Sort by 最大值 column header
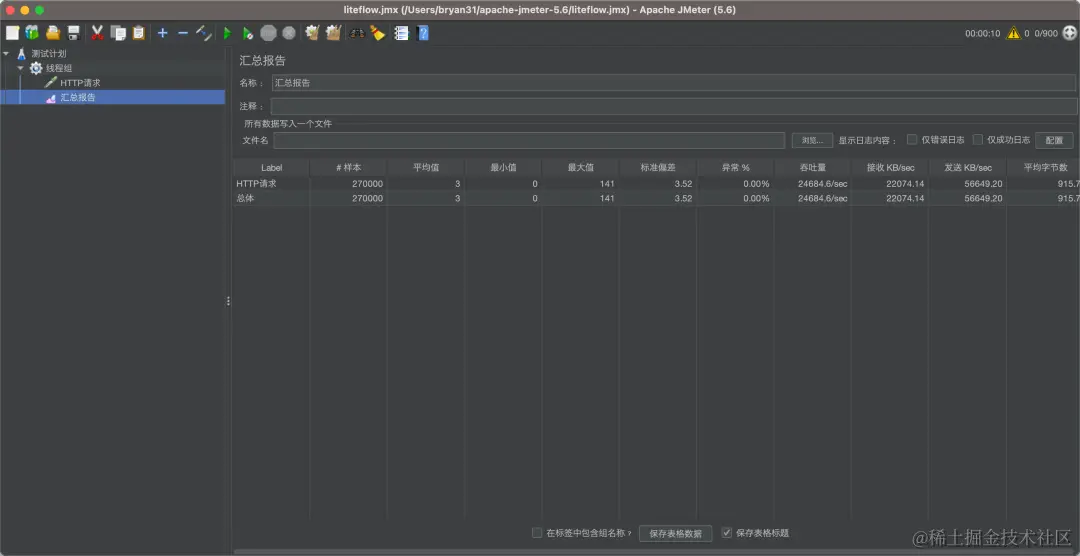Screen dimensions: 1080x556 [x=580, y=167]
